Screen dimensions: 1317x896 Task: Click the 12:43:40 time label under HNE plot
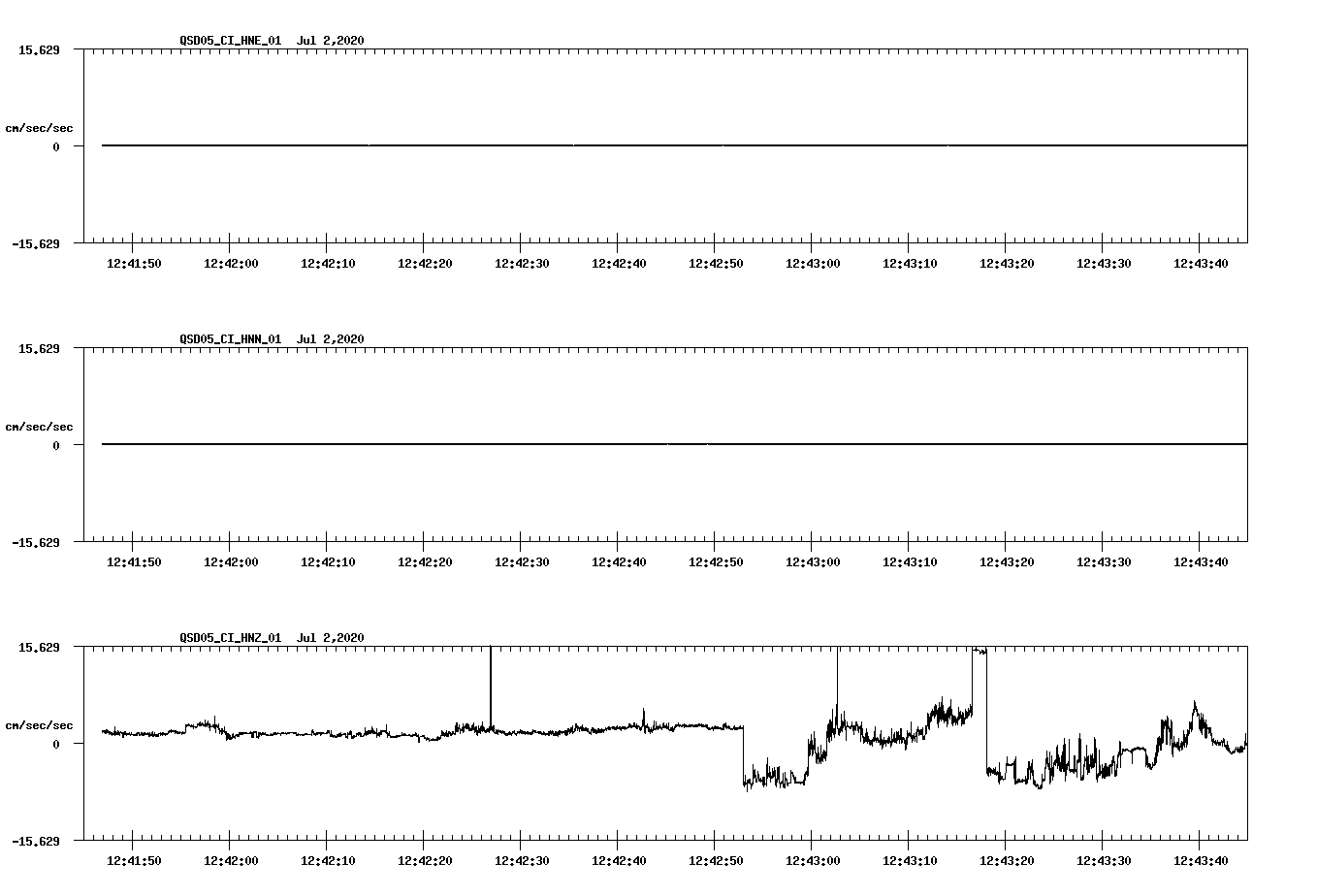[x=1201, y=263]
